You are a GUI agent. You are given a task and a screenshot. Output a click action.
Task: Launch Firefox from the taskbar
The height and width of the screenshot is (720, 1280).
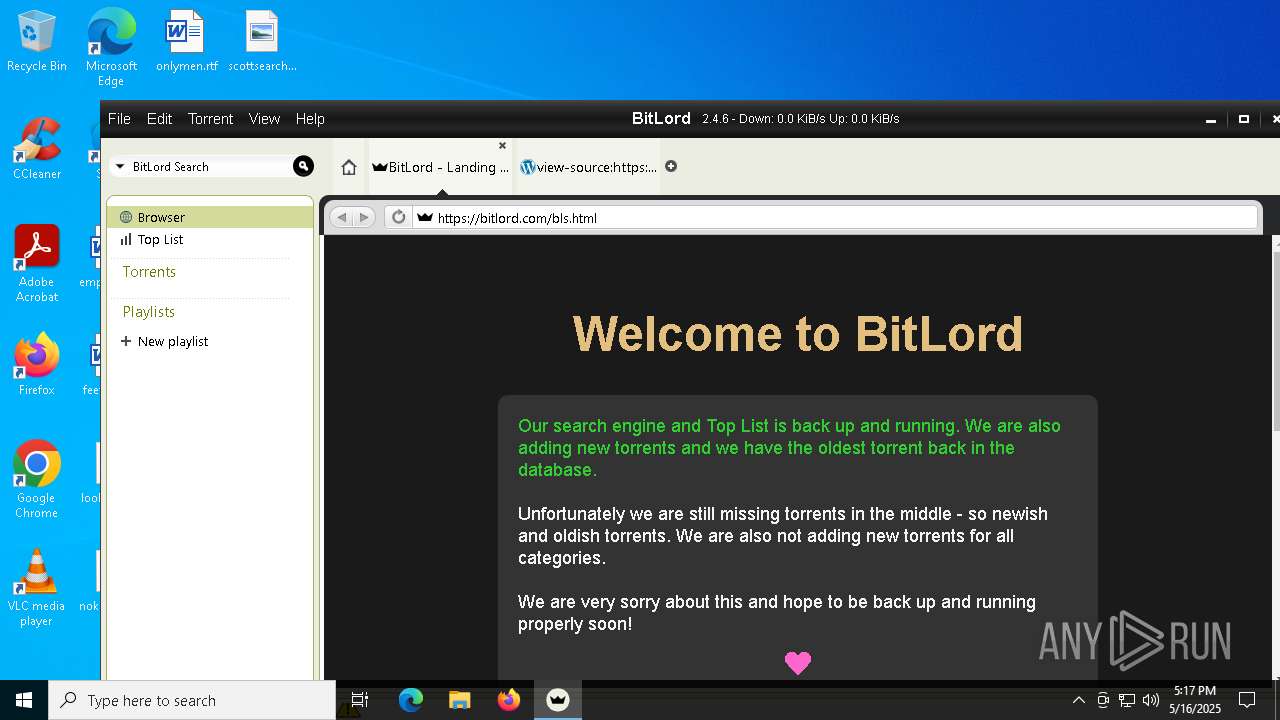click(508, 700)
